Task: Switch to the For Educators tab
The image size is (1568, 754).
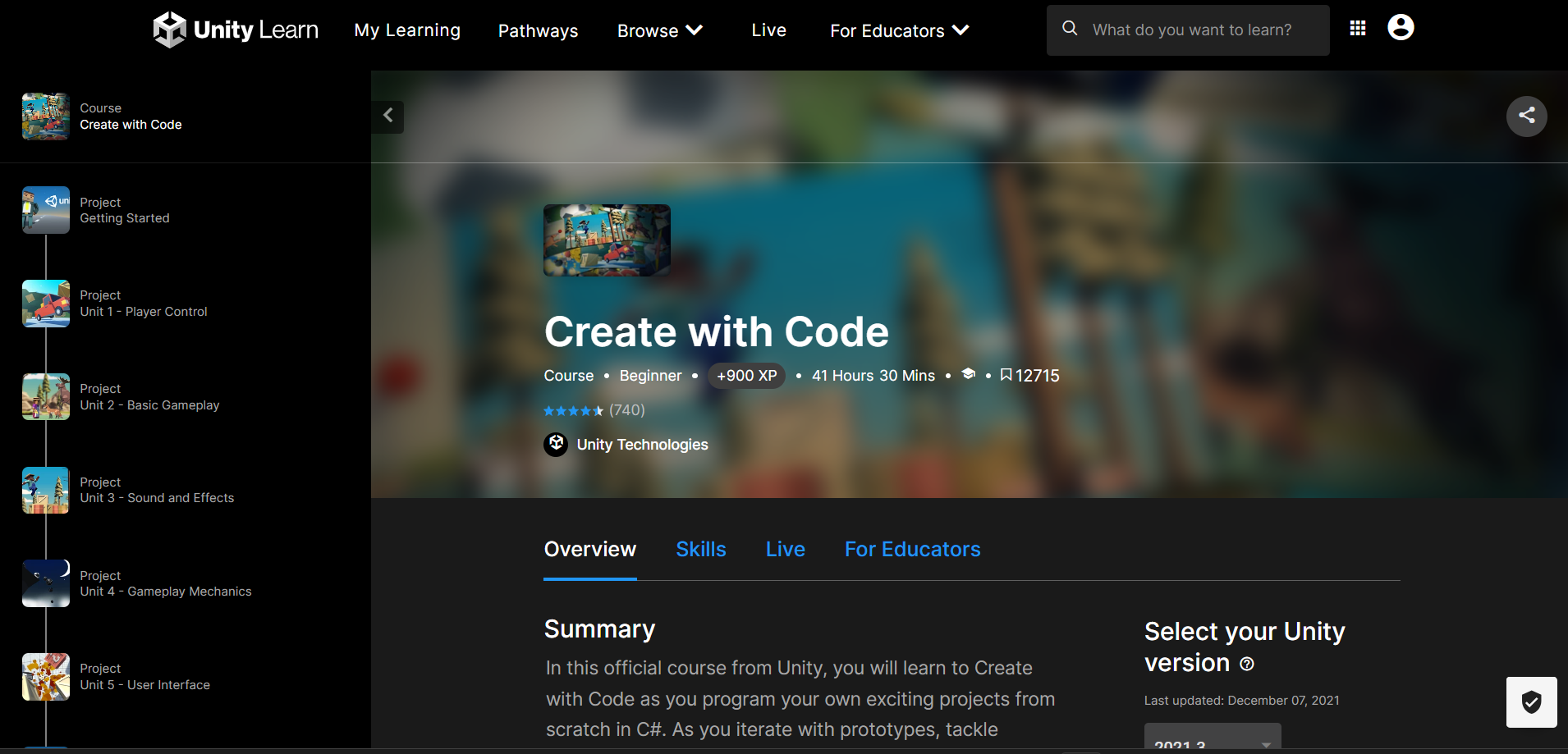Action: [913, 550]
